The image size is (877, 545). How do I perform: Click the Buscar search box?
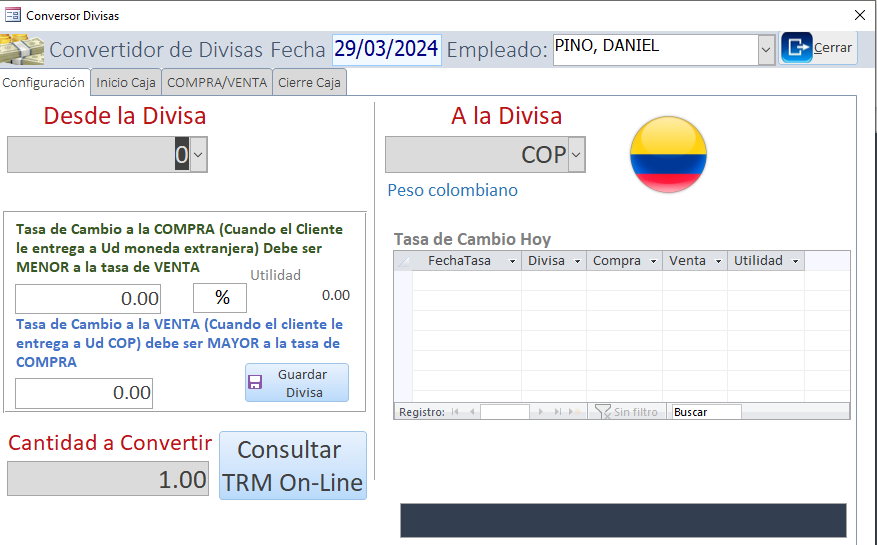pyautogui.click(x=706, y=412)
